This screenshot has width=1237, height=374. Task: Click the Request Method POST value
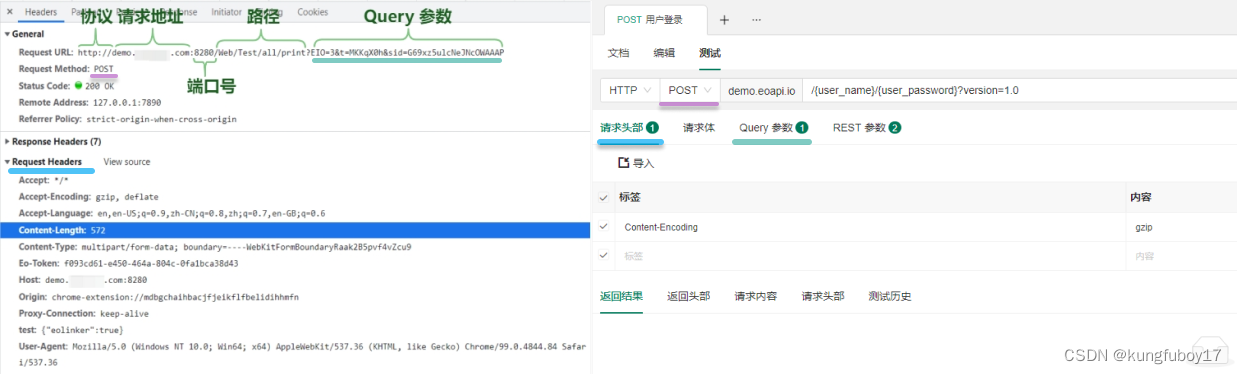[104, 69]
